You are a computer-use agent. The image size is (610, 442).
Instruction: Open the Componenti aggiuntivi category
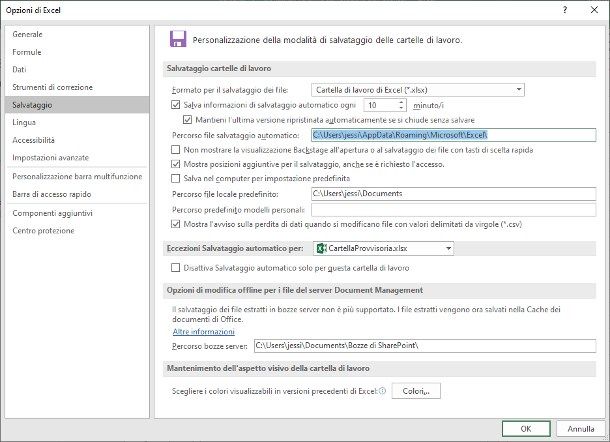(77, 213)
